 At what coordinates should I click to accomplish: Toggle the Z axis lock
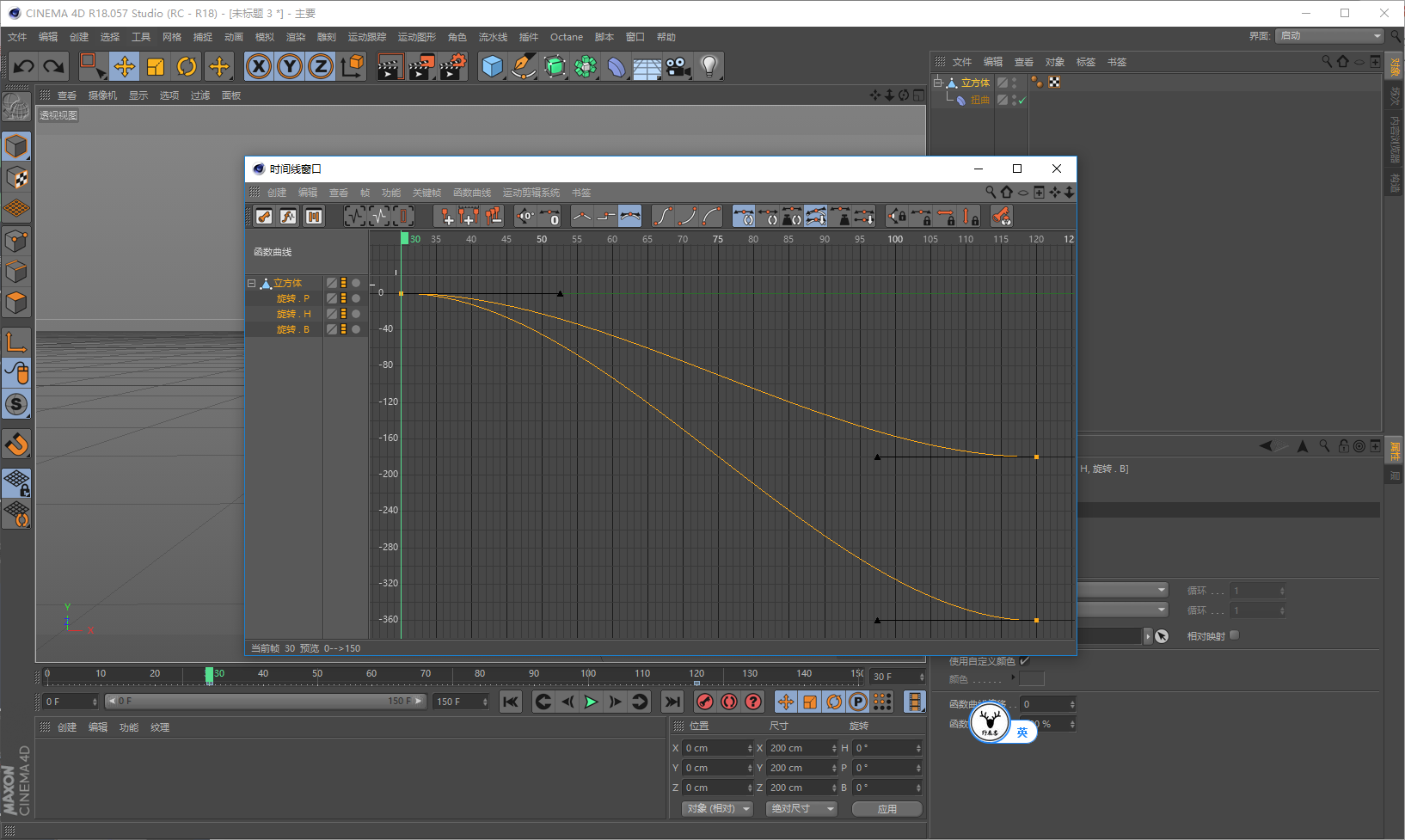point(321,66)
